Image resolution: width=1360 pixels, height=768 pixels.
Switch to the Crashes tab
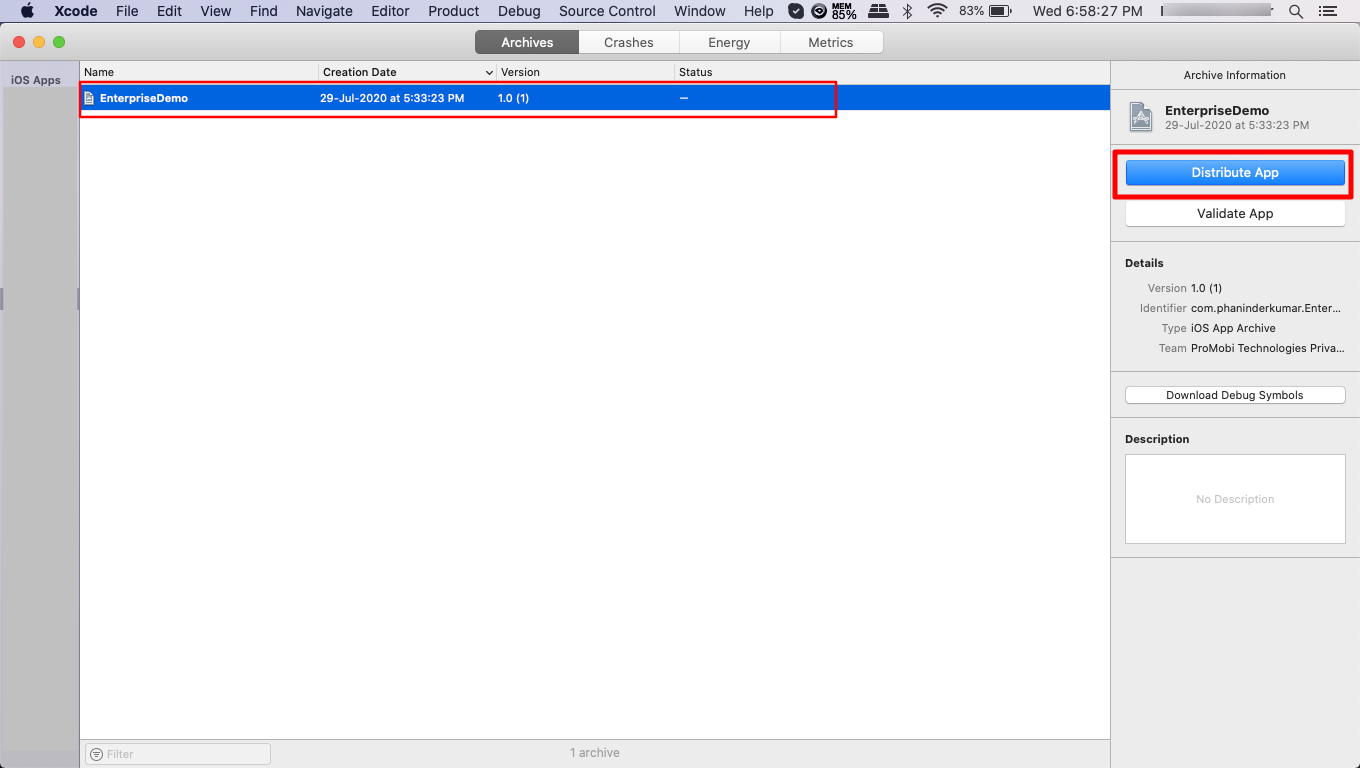coord(629,42)
